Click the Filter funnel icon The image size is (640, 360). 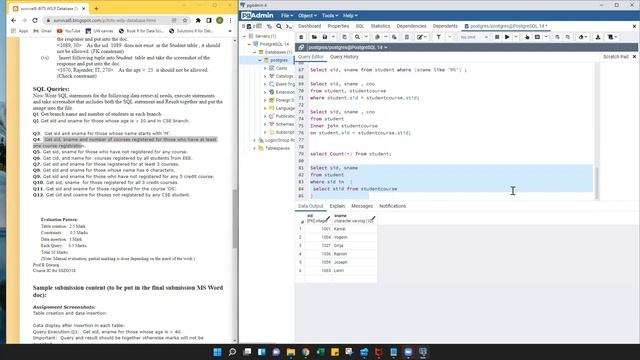click(438, 37)
